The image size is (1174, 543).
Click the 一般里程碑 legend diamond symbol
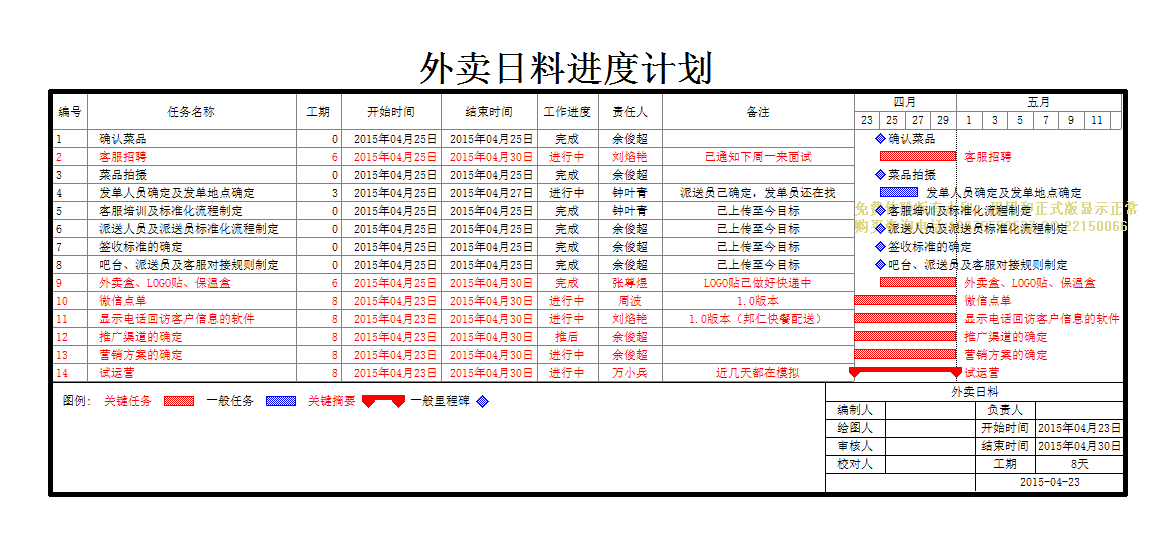pos(483,401)
